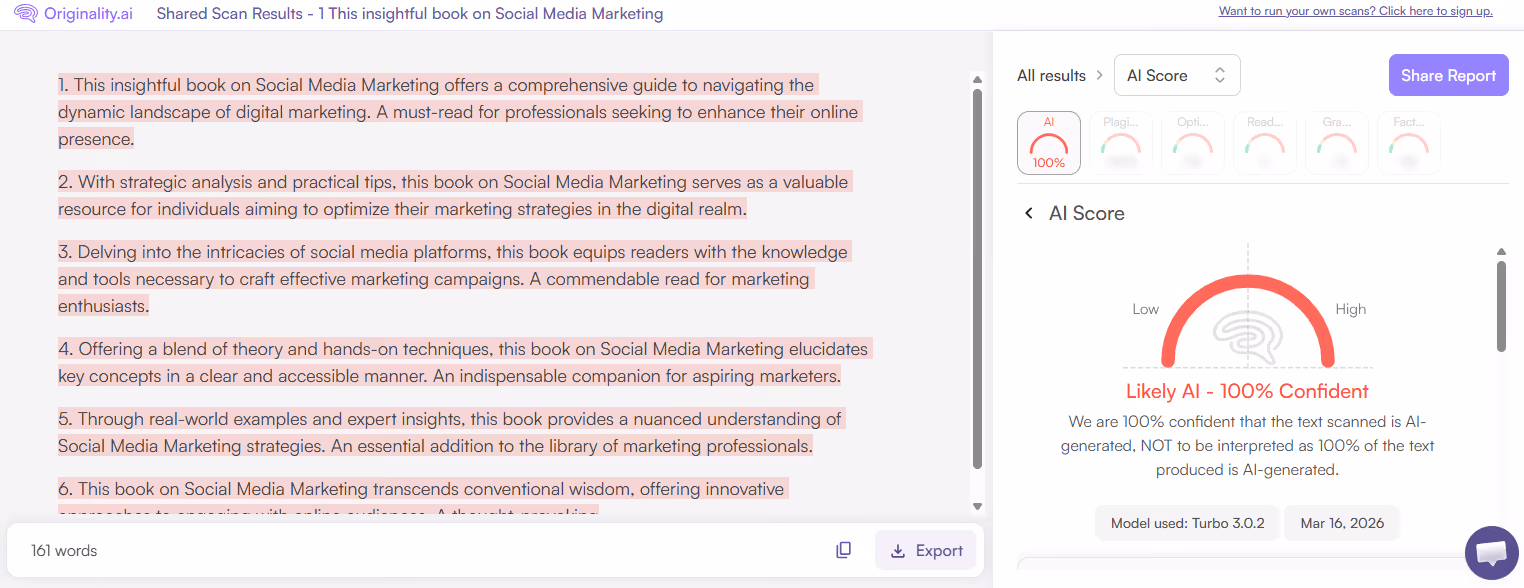Screen dimensions: 1524x588
Task: Export the scan results
Action: coord(926,550)
